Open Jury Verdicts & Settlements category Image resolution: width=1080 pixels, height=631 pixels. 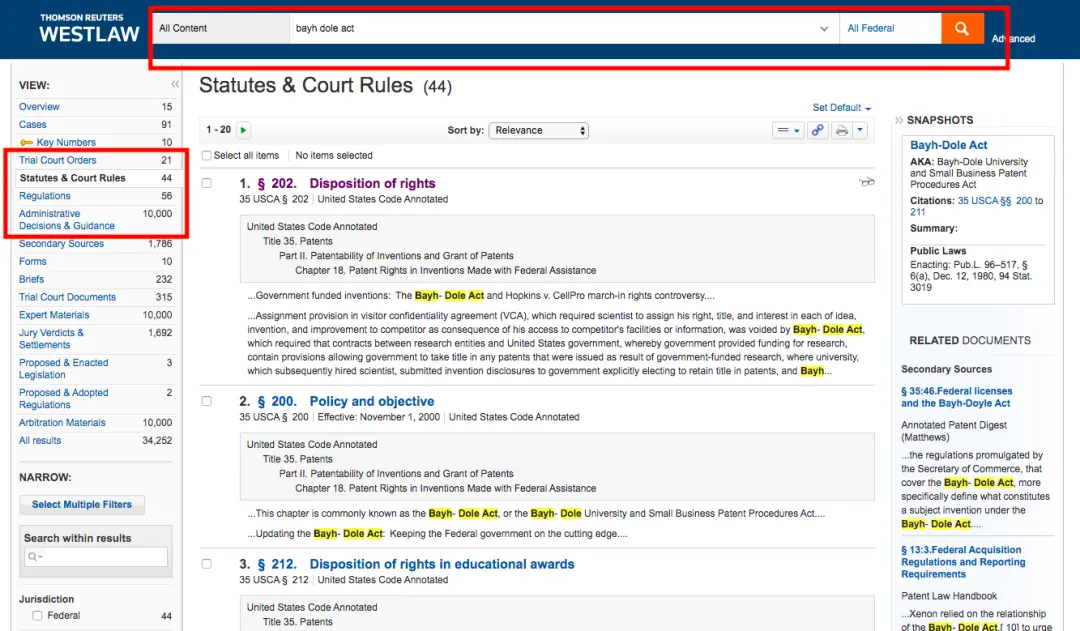52,339
